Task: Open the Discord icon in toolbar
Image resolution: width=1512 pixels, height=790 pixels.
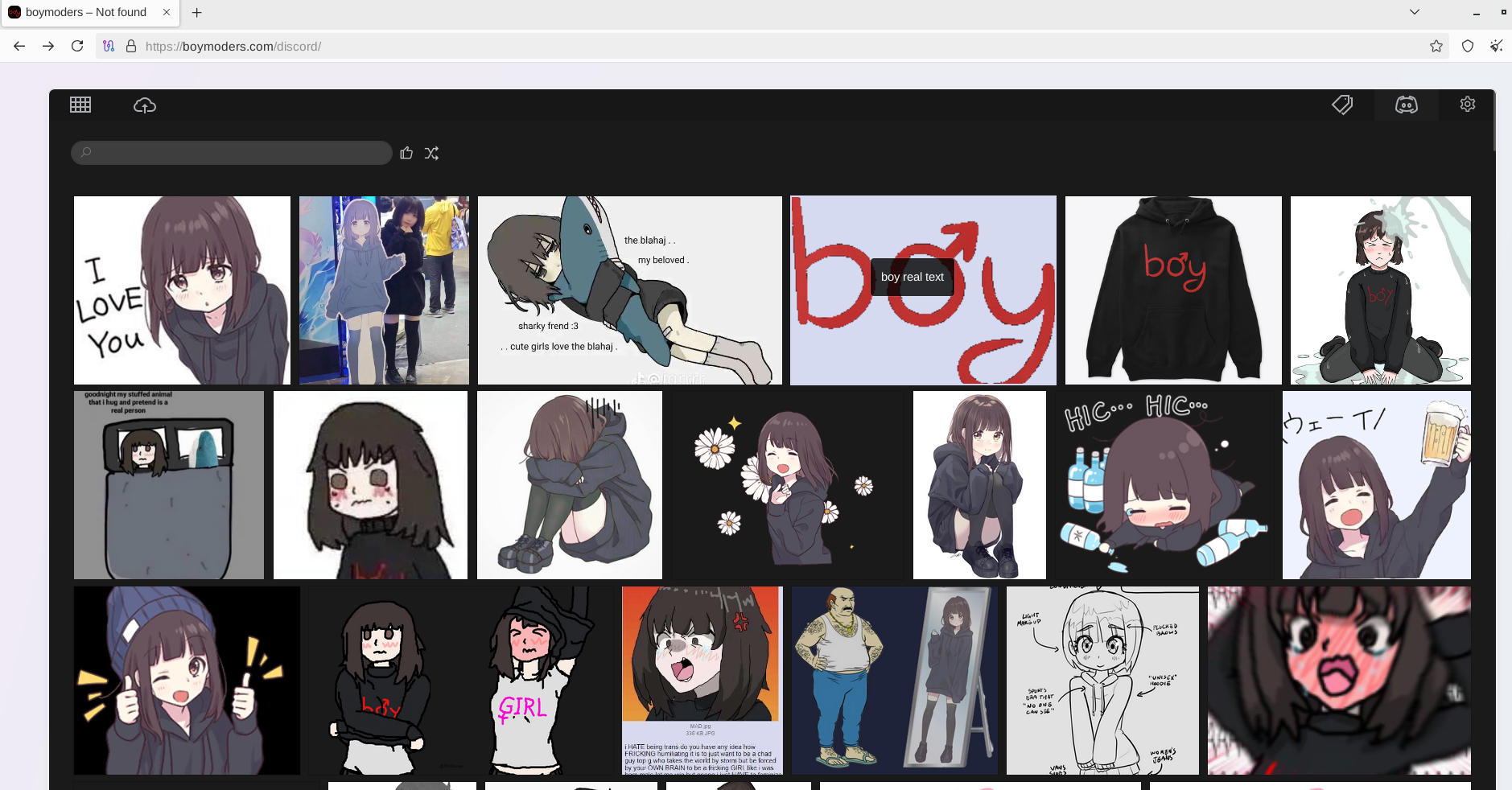Action: pyautogui.click(x=1406, y=105)
